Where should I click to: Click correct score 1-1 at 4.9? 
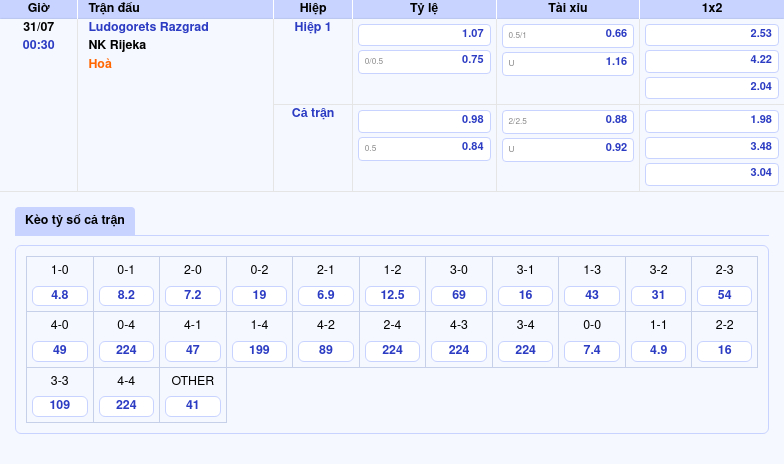tap(658, 351)
